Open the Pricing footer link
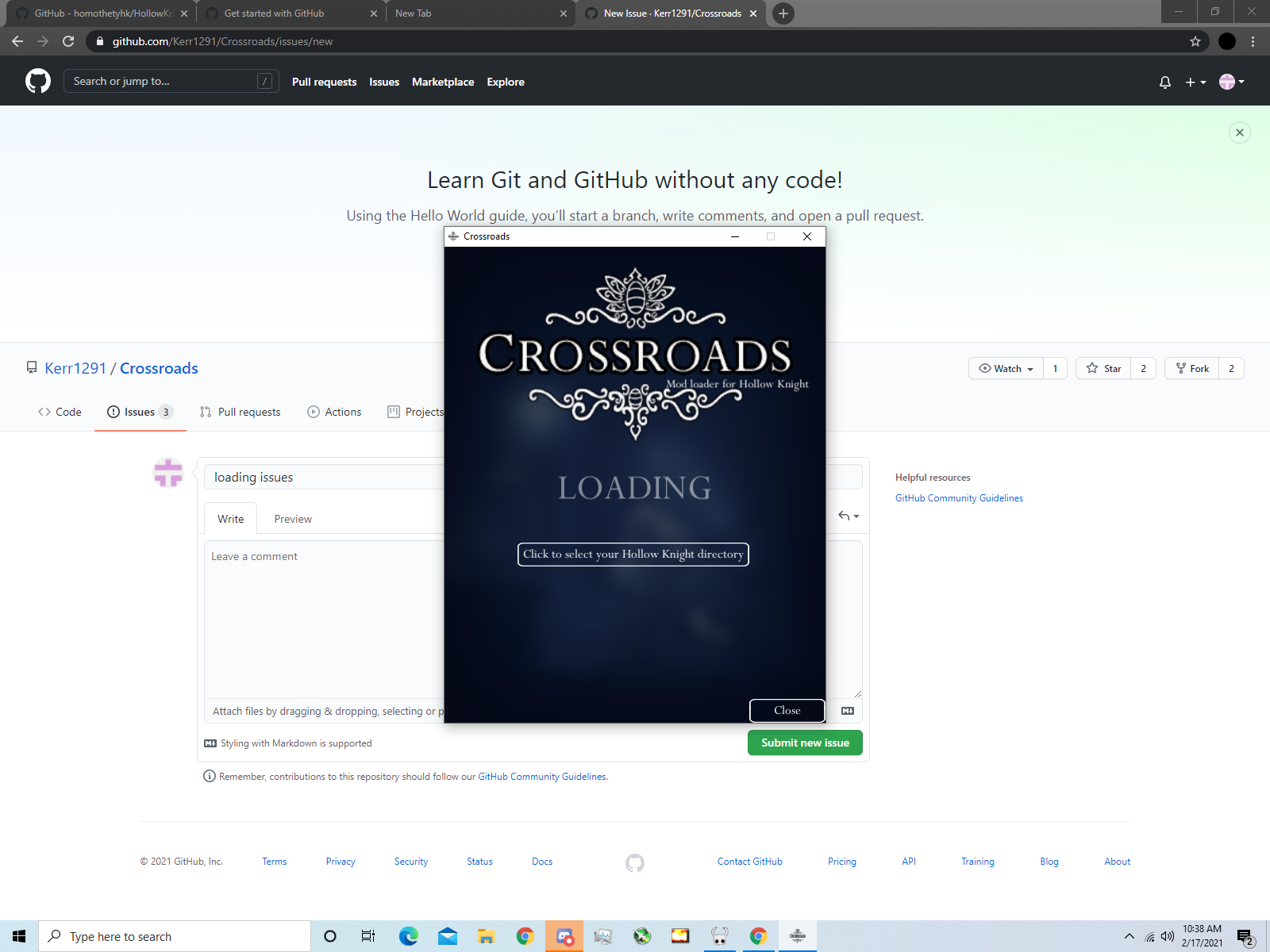Image resolution: width=1270 pixels, height=952 pixels. pos(842,862)
